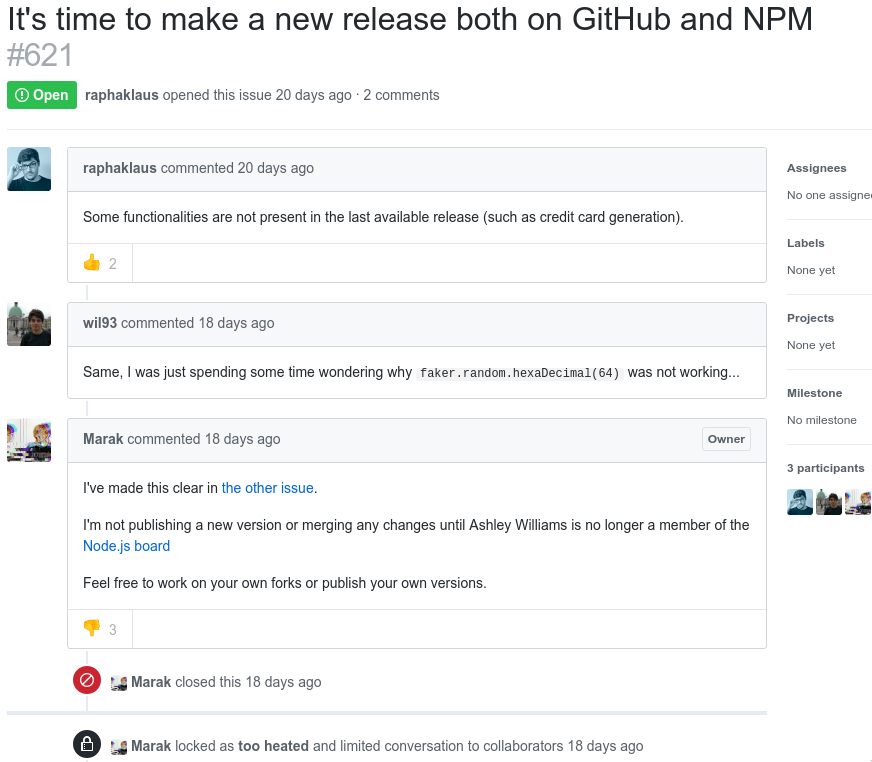Click the Owner badge on Marak's comment
Viewport: 872px width, 762px height.
pyautogui.click(x=726, y=439)
